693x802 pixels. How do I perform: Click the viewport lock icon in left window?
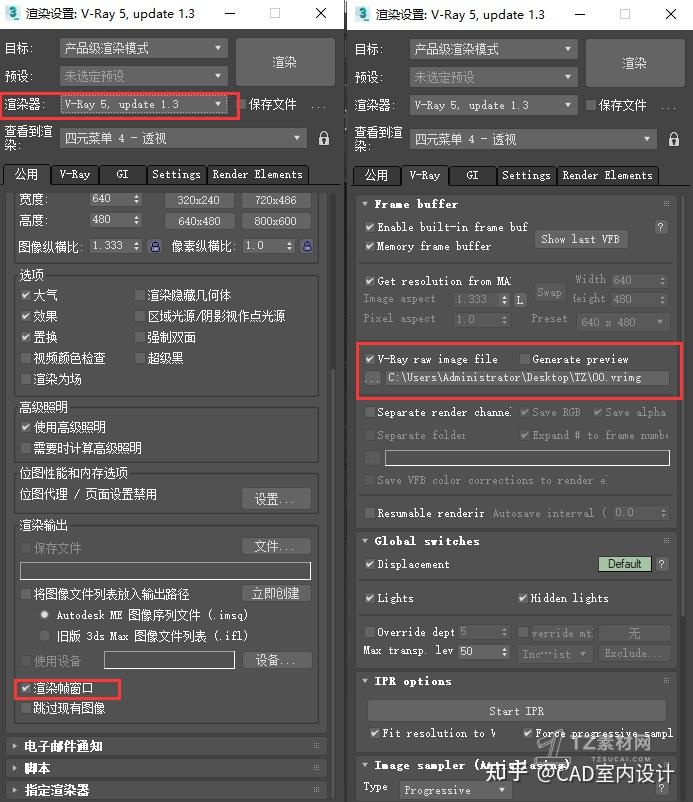pyautogui.click(x=324, y=138)
